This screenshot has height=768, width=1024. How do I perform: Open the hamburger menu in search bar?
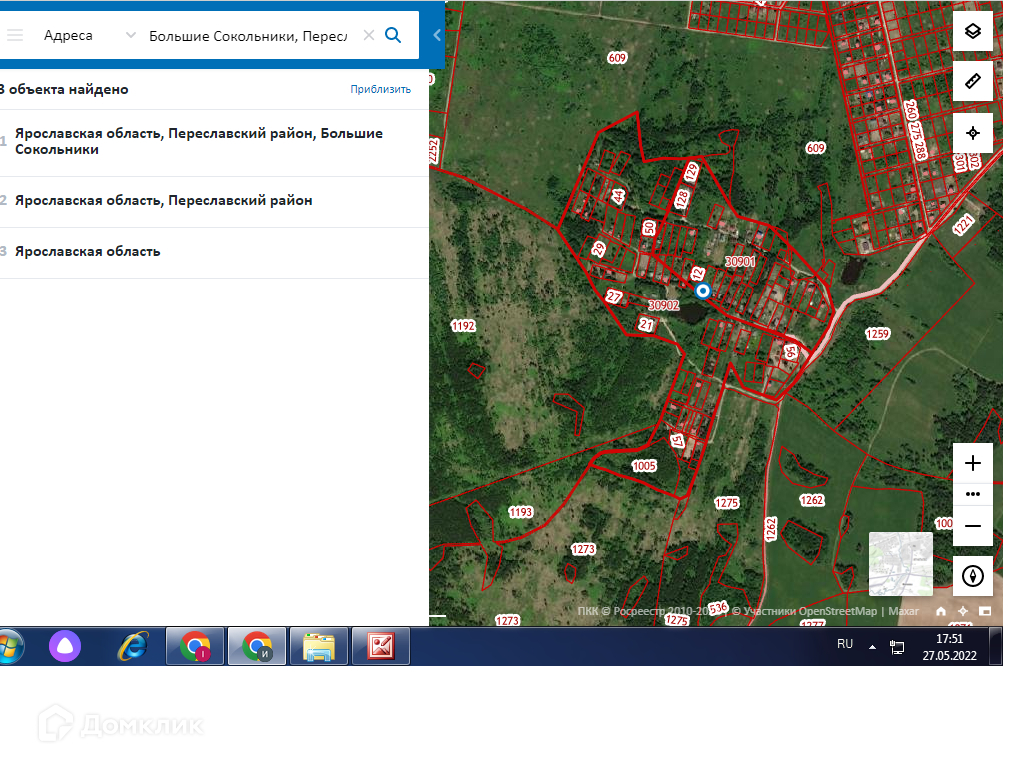point(14,35)
